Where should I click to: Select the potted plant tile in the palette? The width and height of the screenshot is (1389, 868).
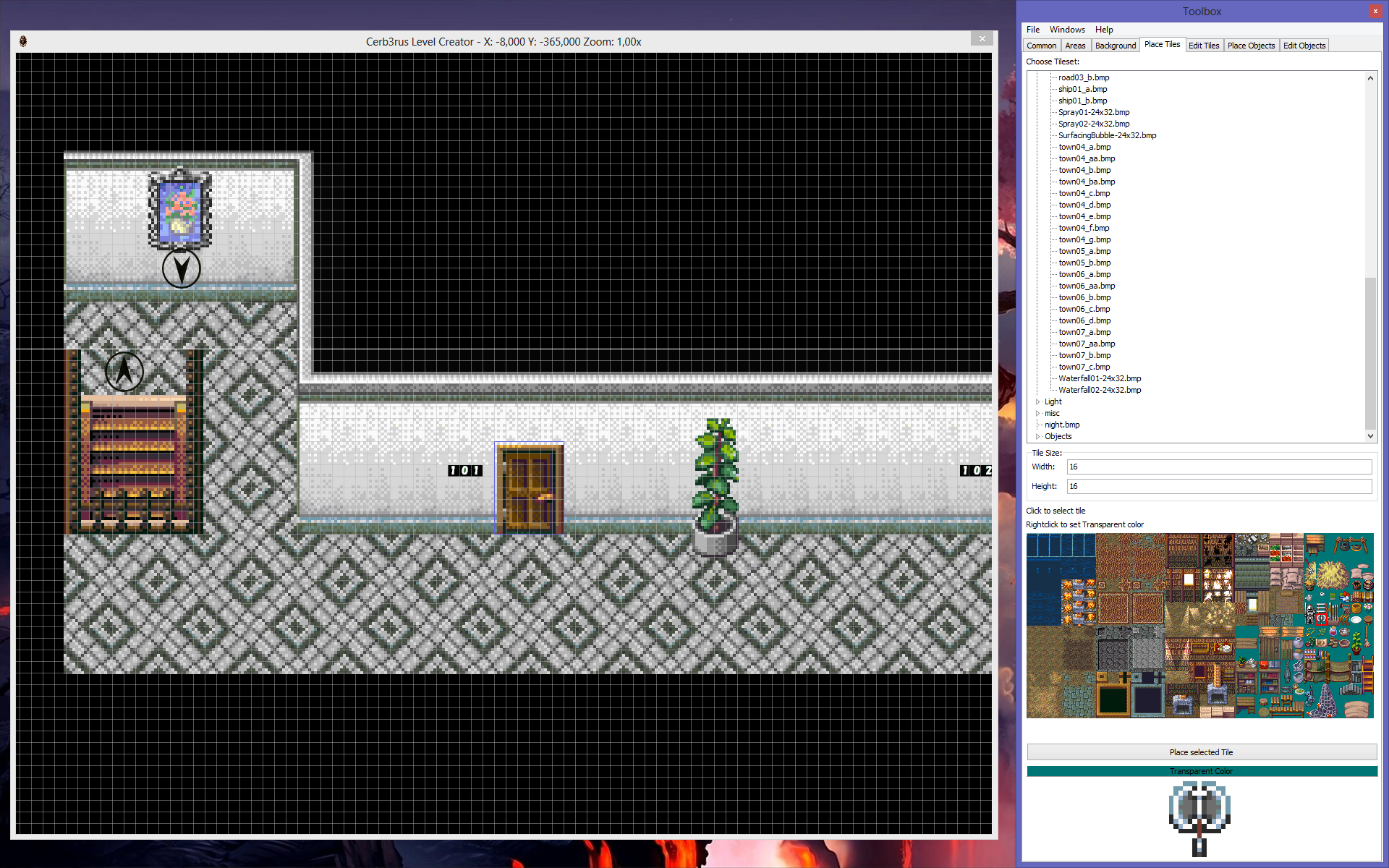click(1356, 643)
